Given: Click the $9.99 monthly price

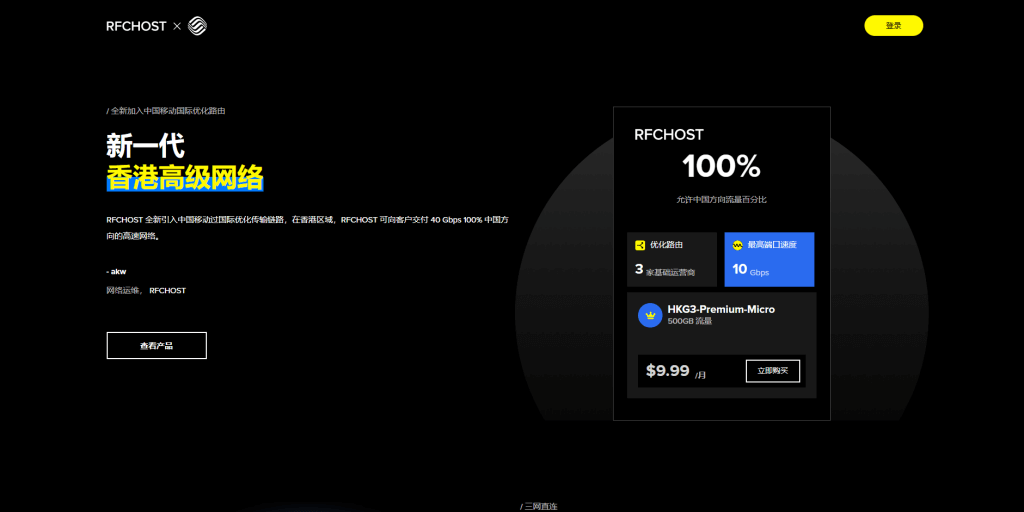Looking at the screenshot, I should [x=667, y=371].
